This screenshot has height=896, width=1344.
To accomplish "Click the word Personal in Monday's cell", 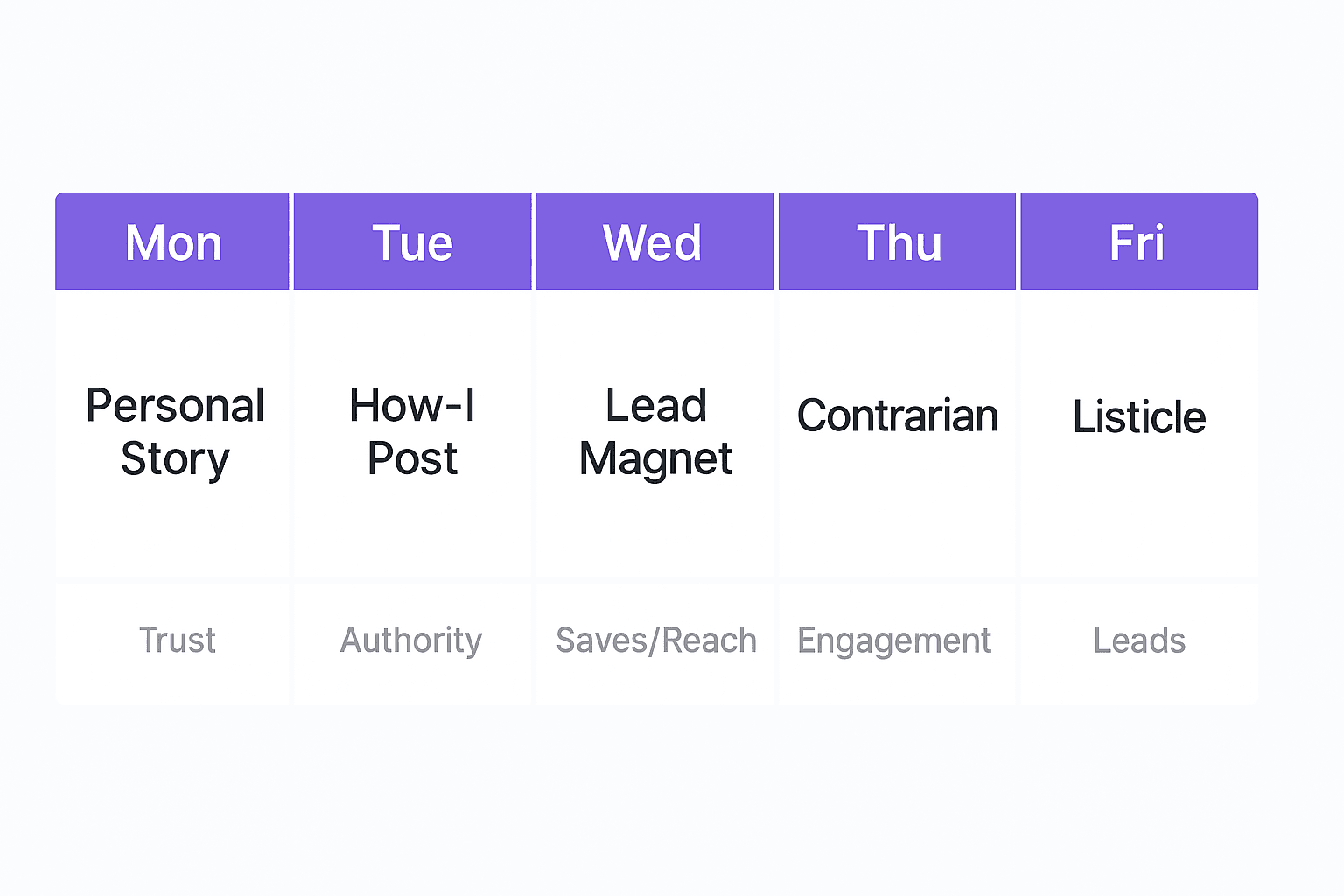I will click(x=175, y=406).
